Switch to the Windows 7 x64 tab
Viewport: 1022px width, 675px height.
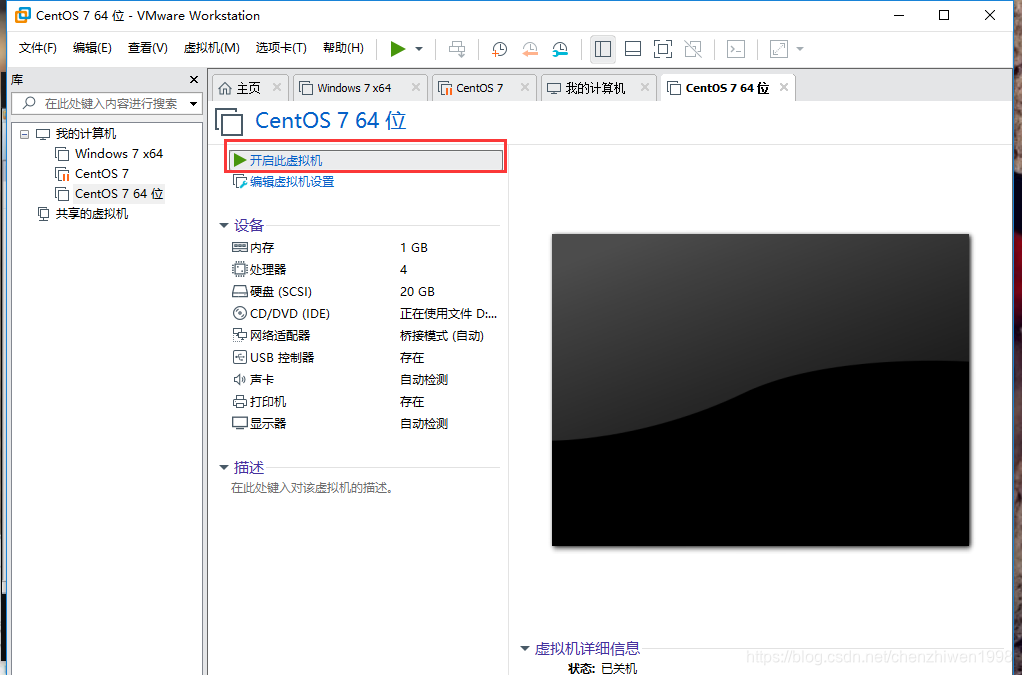[x=354, y=88]
